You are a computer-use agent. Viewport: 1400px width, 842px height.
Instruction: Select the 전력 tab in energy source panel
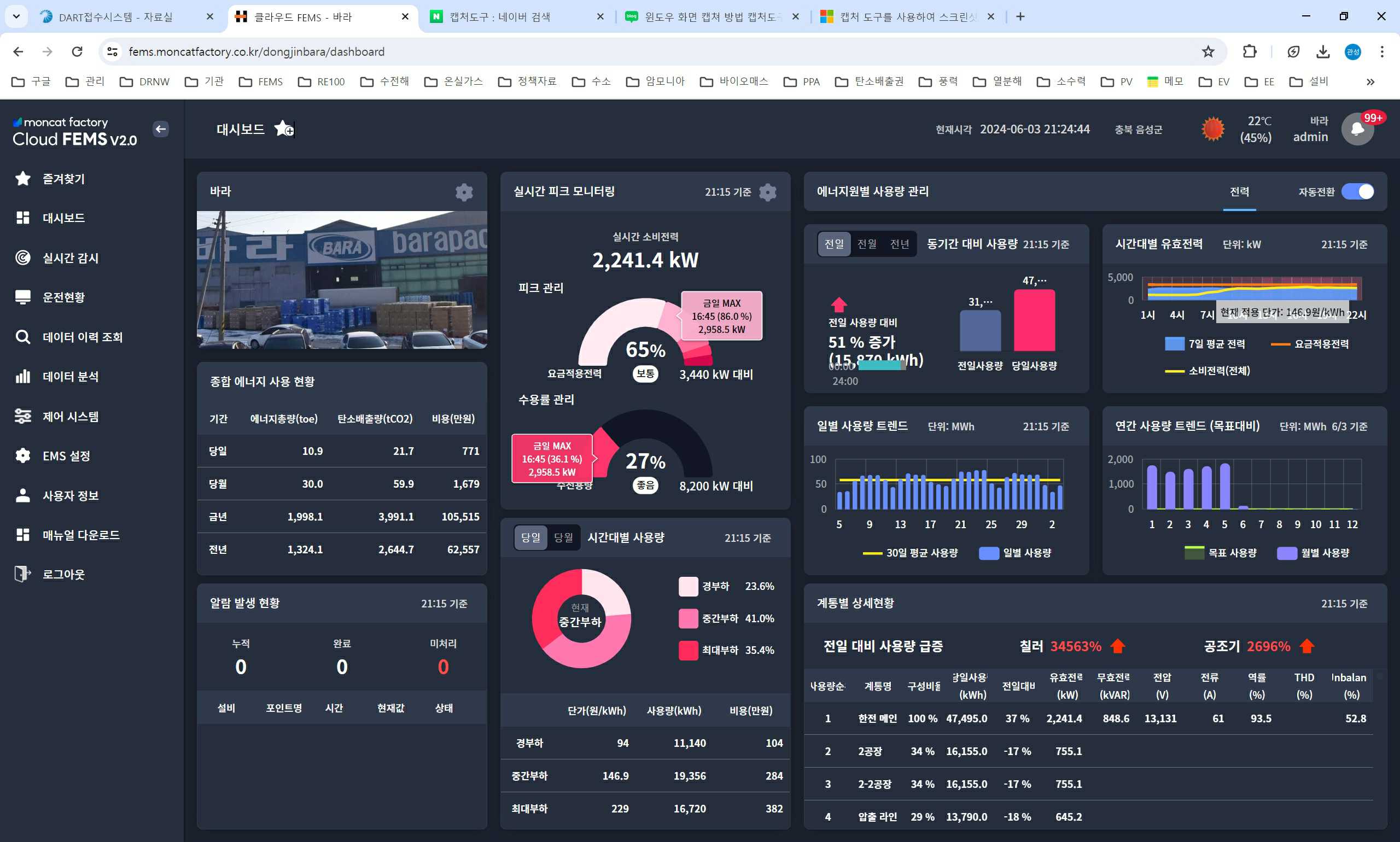1239,192
